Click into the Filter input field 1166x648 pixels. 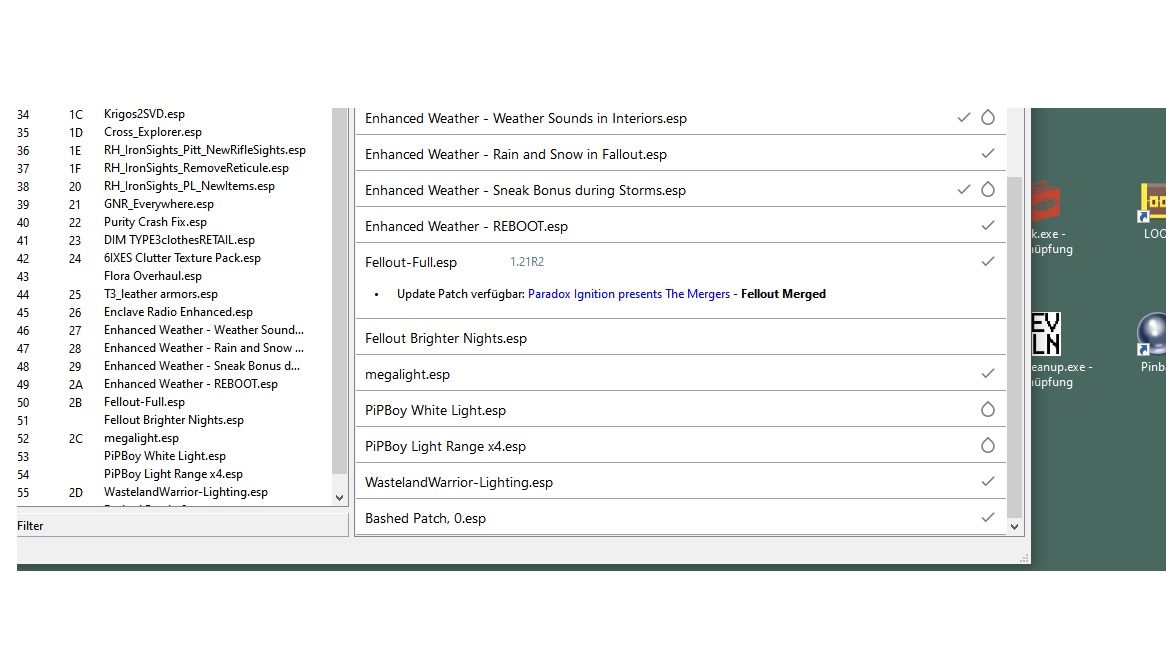(x=182, y=526)
